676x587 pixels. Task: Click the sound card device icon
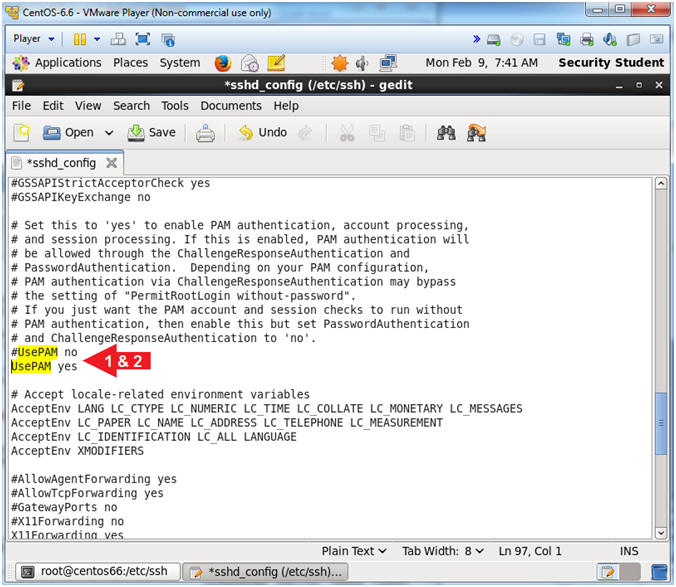tap(610, 40)
